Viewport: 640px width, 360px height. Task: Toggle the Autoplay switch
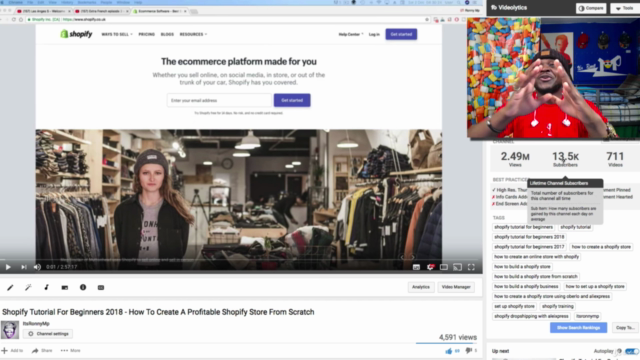tap(631, 351)
